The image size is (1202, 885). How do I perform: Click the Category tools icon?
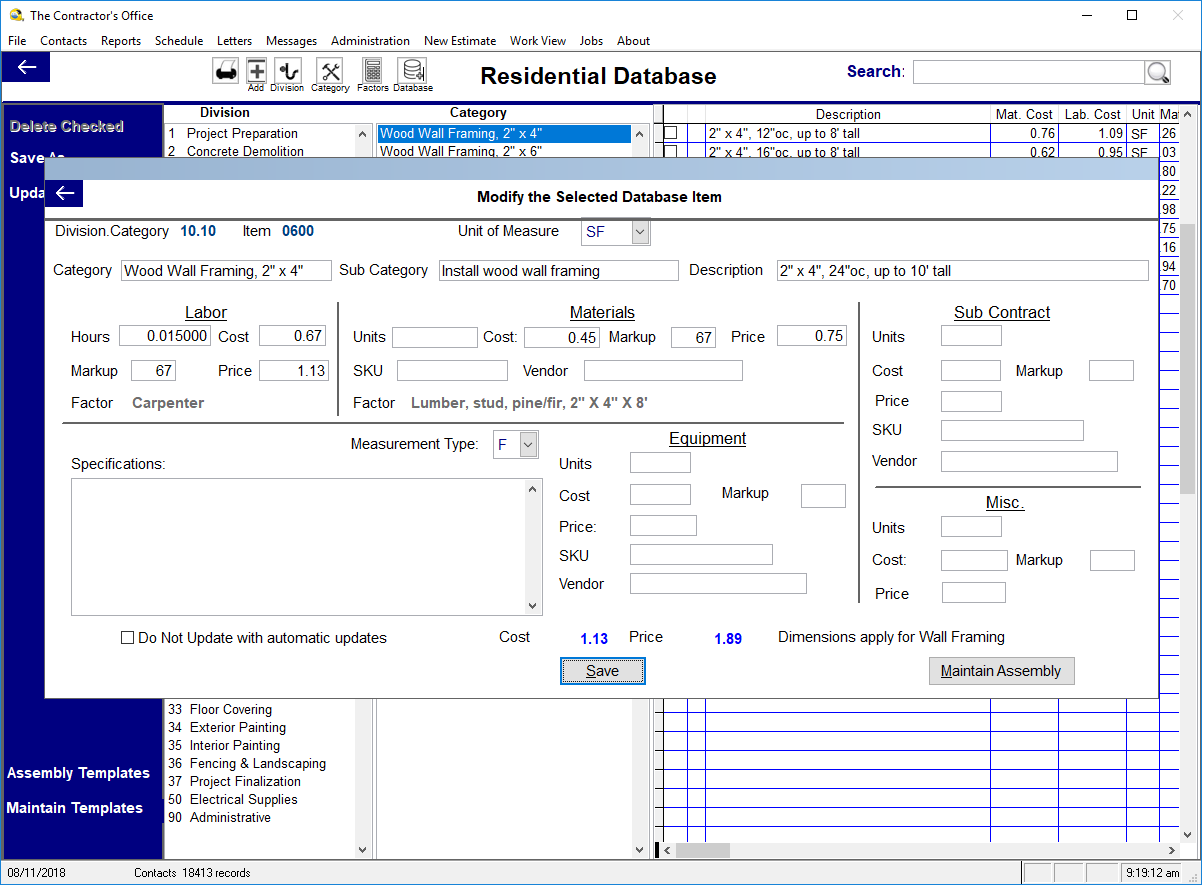tap(330, 71)
